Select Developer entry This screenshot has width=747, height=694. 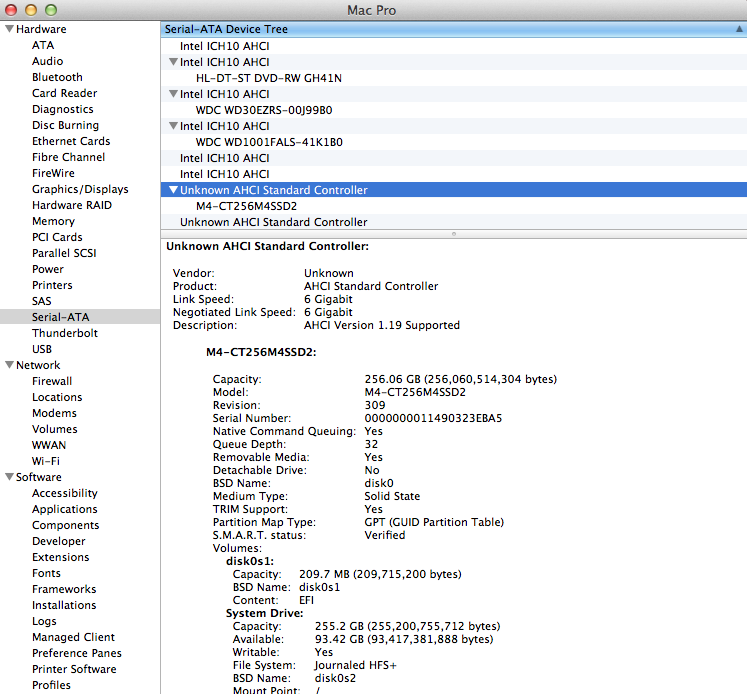(59, 541)
